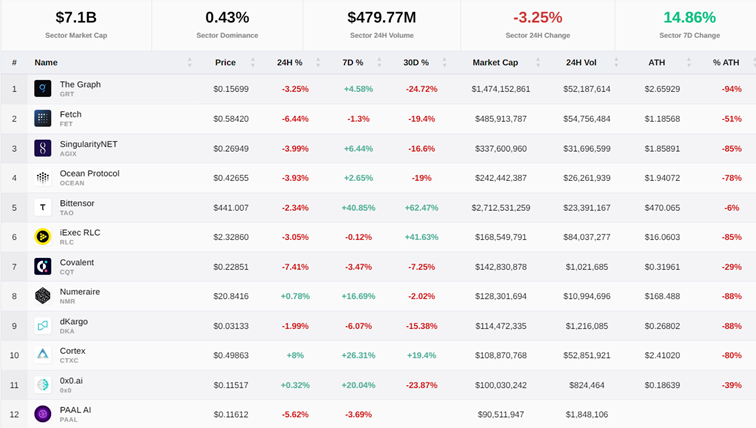756x428 pixels.
Task: Click the Bittensor TAO logo icon
Action: 43,207
